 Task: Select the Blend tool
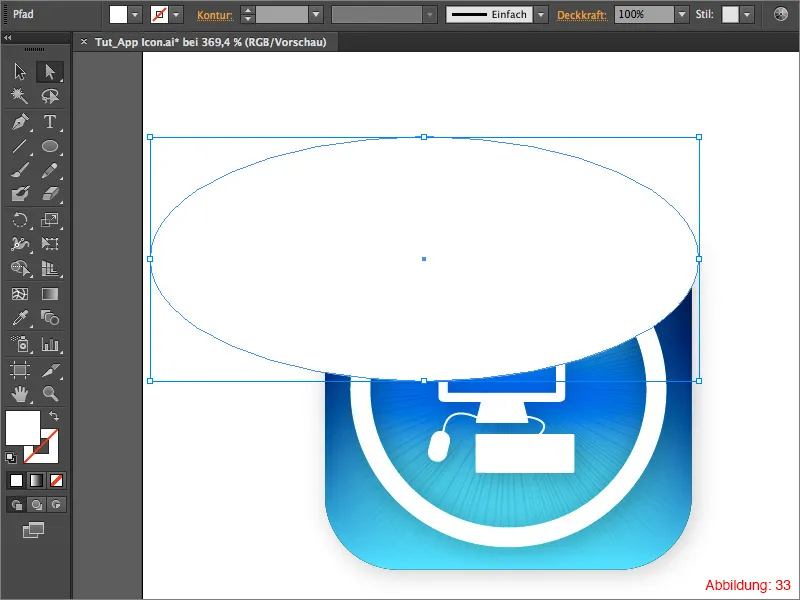click(49, 318)
